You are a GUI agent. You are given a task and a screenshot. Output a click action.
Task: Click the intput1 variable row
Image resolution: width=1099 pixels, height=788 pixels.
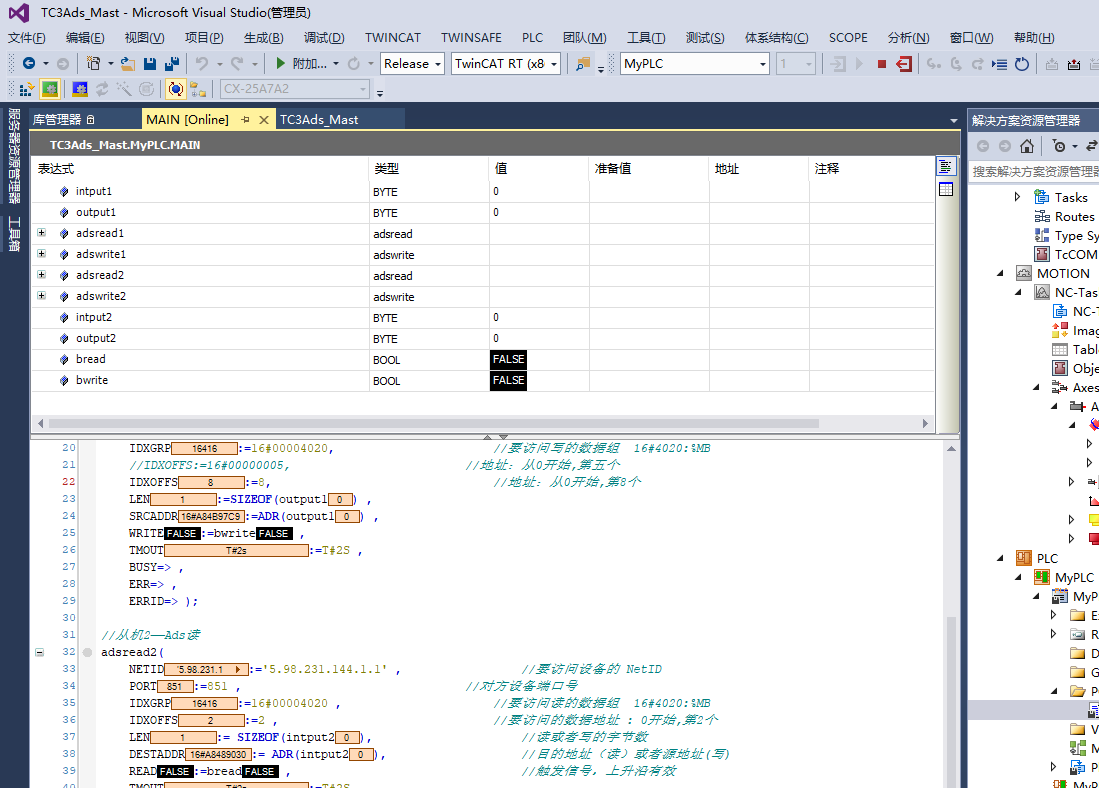coord(482,191)
